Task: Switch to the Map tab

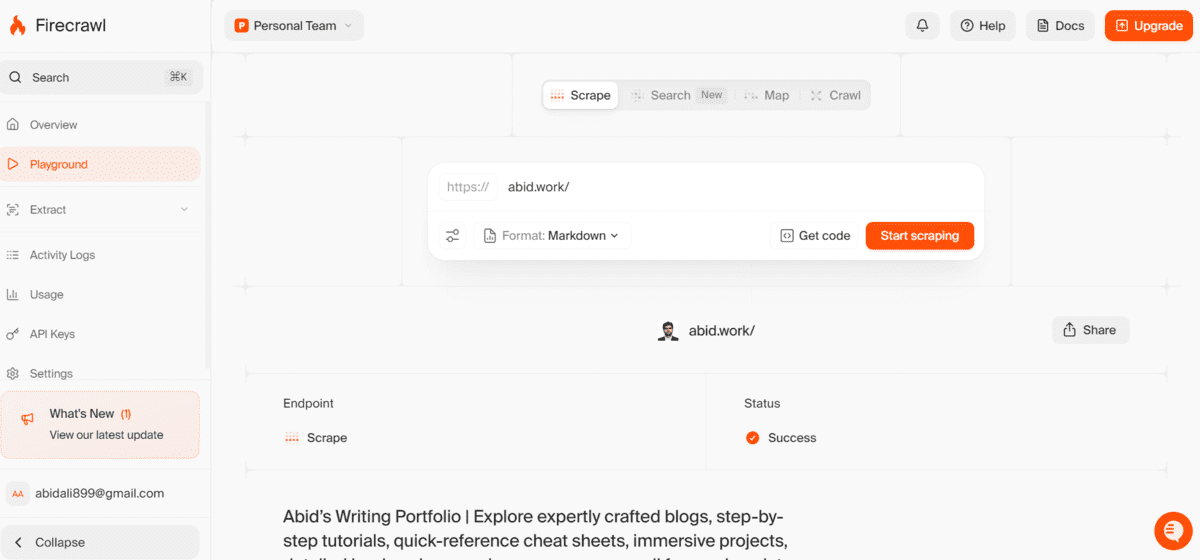Action: (x=767, y=95)
